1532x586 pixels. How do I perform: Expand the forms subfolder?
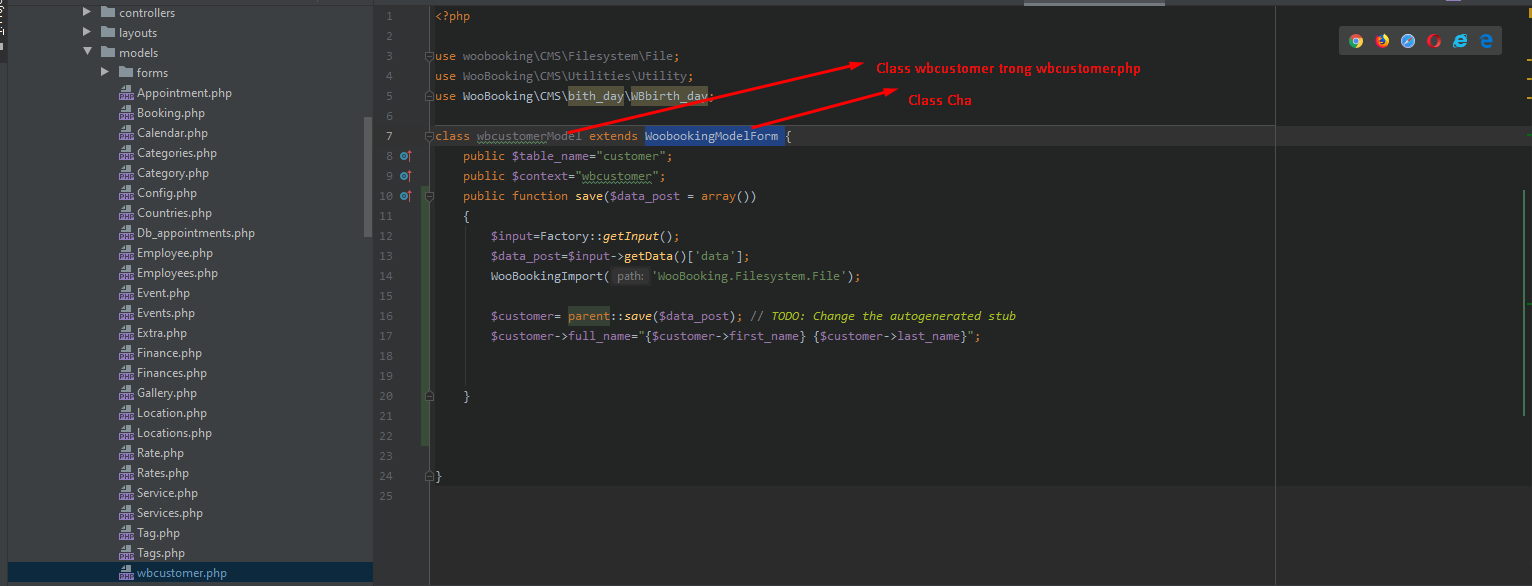[105, 73]
